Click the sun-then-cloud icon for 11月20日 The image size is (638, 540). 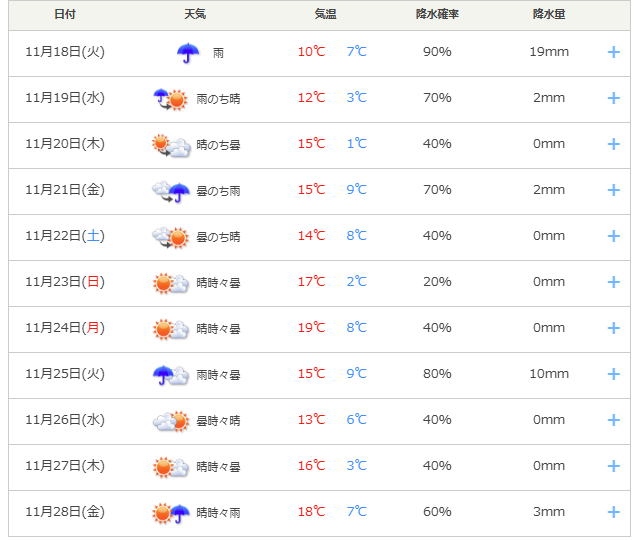[170, 144]
